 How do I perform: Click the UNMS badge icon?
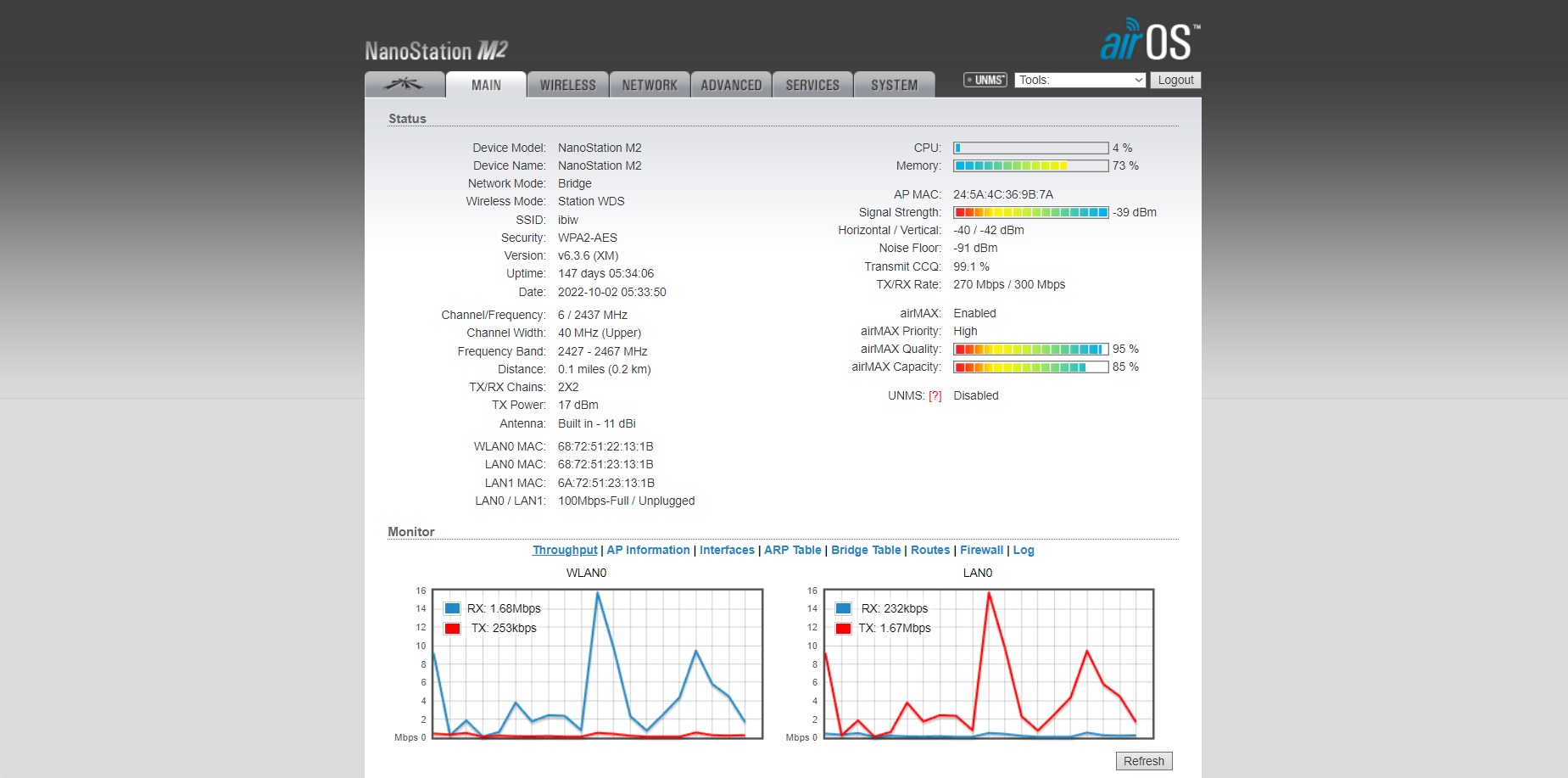(x=985, y=80)
